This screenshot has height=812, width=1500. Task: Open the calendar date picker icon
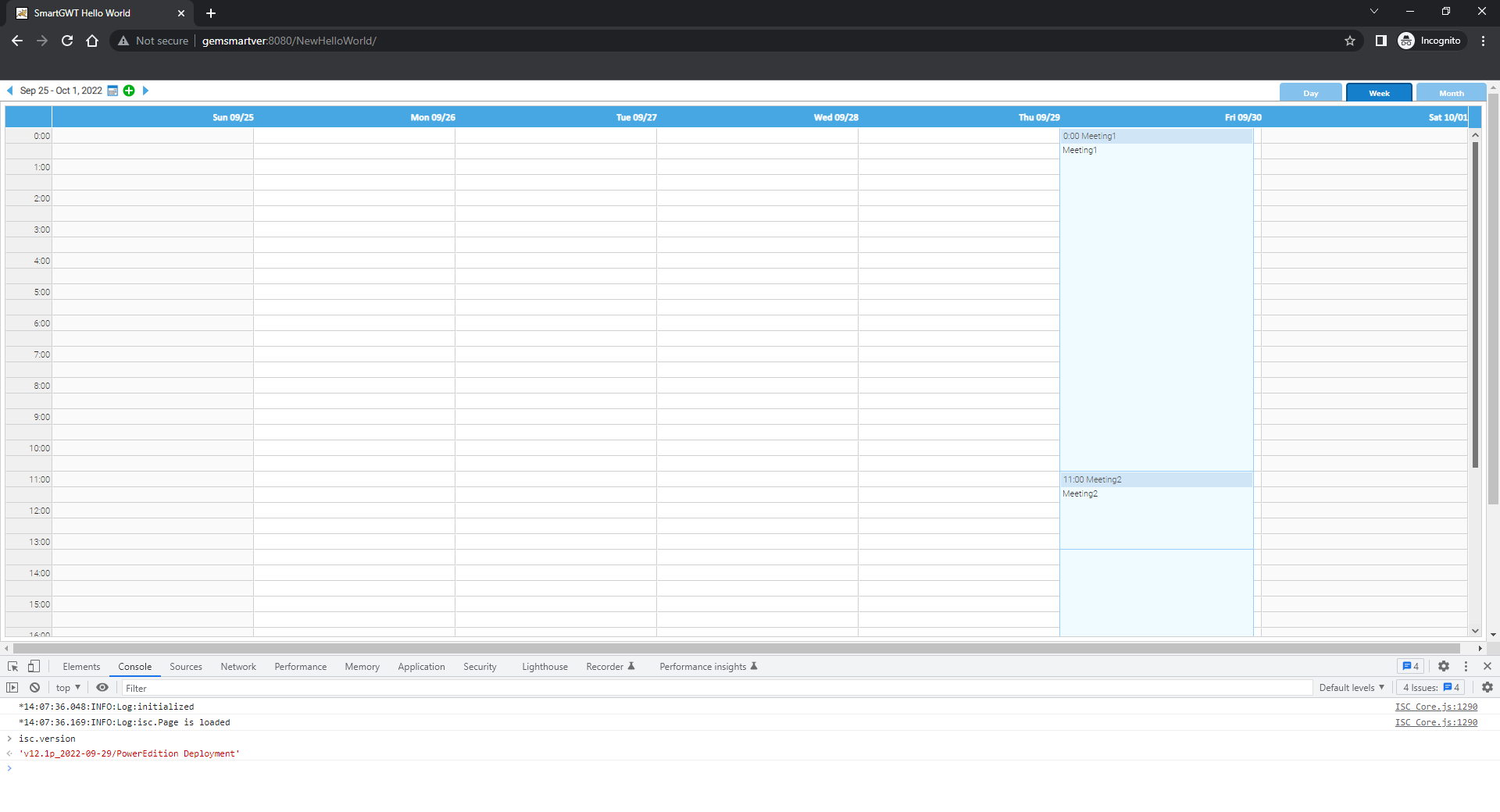112,91
